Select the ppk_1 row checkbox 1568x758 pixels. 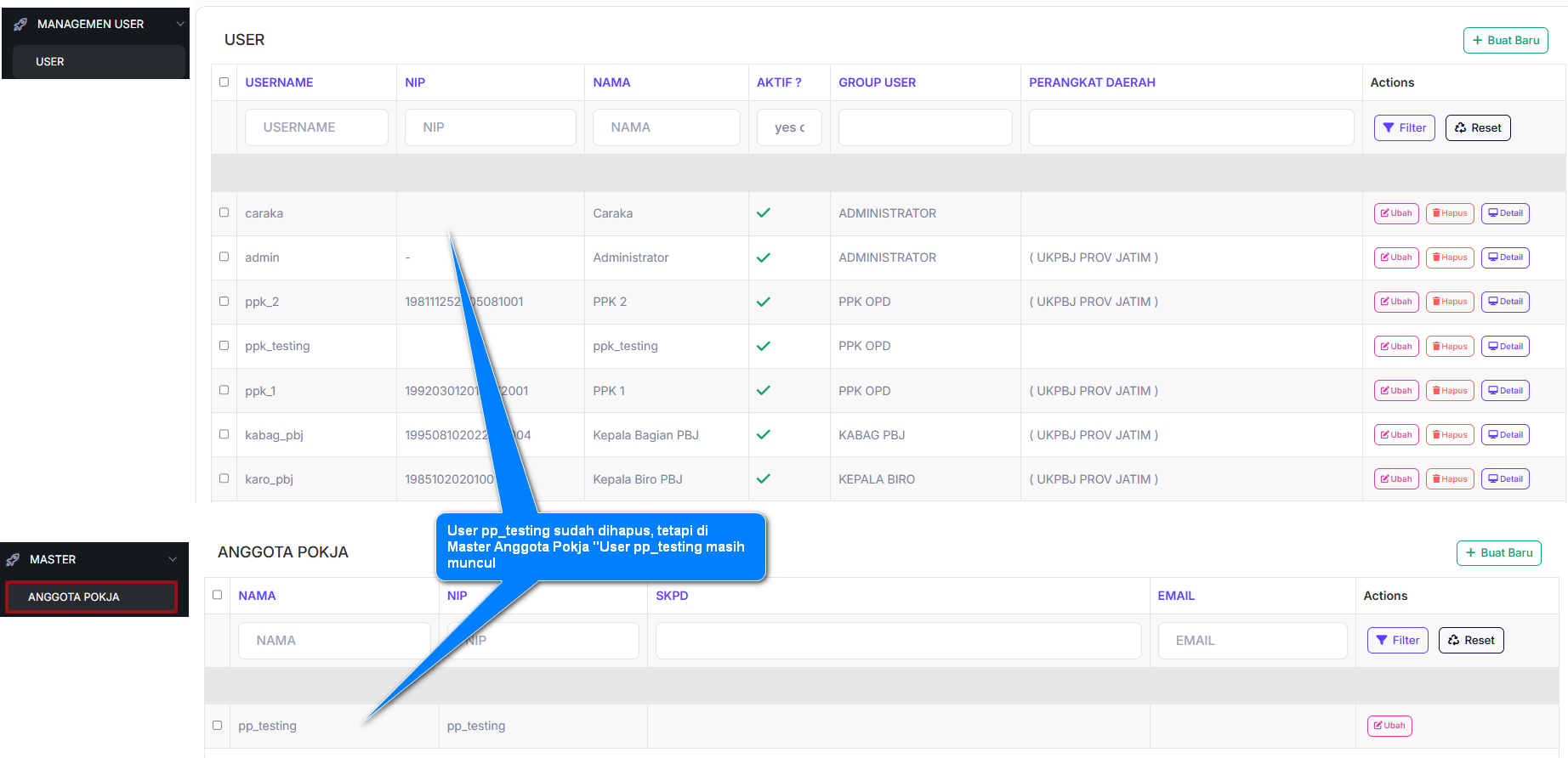[224, 390]
